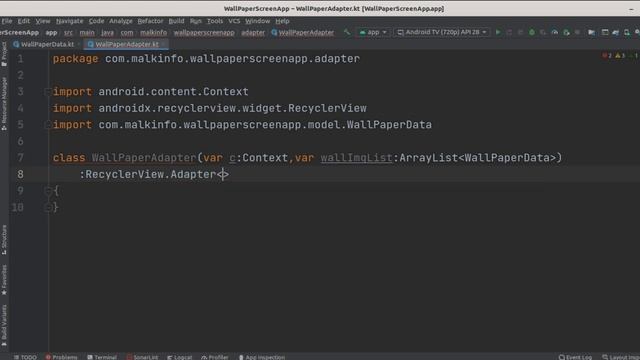Screen dimensions: 640x360
Task: Open the Window menu
Action: point(258,21)
